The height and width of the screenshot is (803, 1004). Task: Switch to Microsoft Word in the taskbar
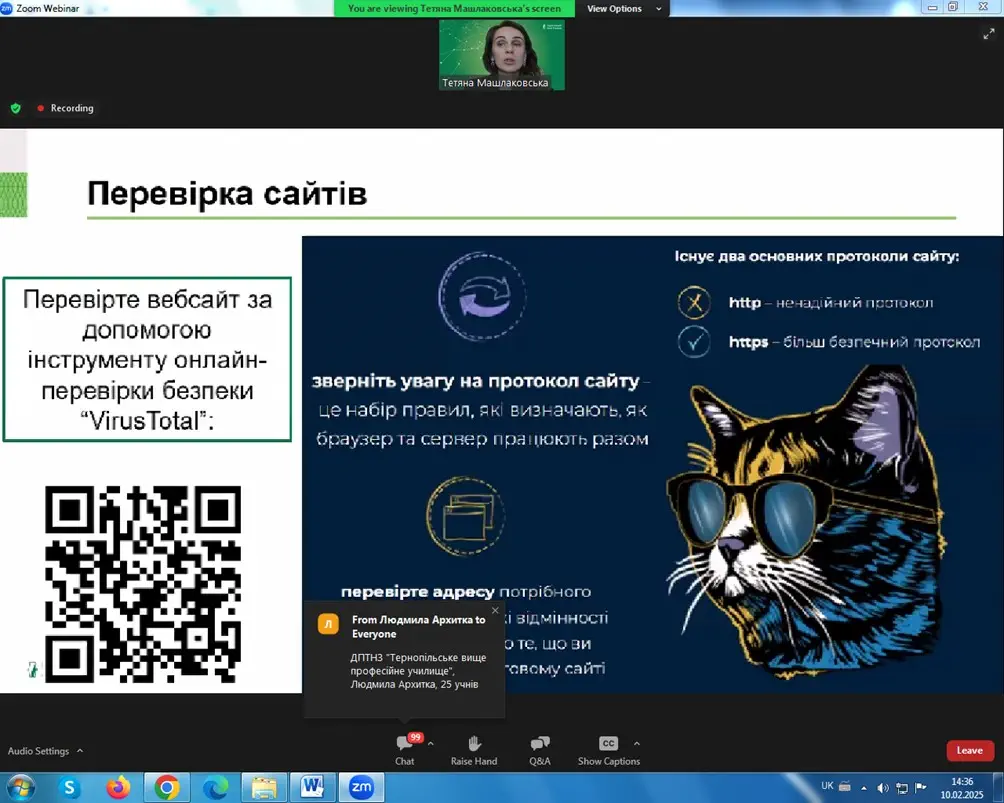coord(312,787)
